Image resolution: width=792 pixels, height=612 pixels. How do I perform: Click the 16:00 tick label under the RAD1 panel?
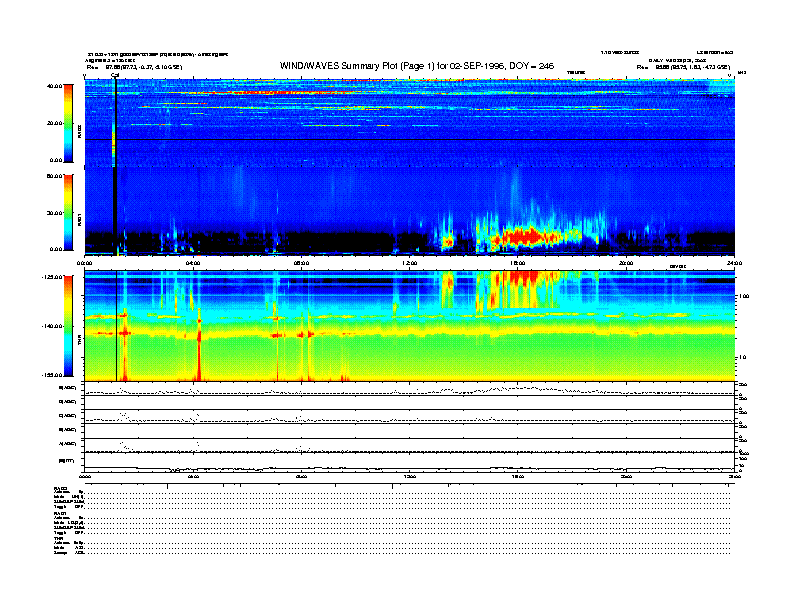[x=518, y=263]
